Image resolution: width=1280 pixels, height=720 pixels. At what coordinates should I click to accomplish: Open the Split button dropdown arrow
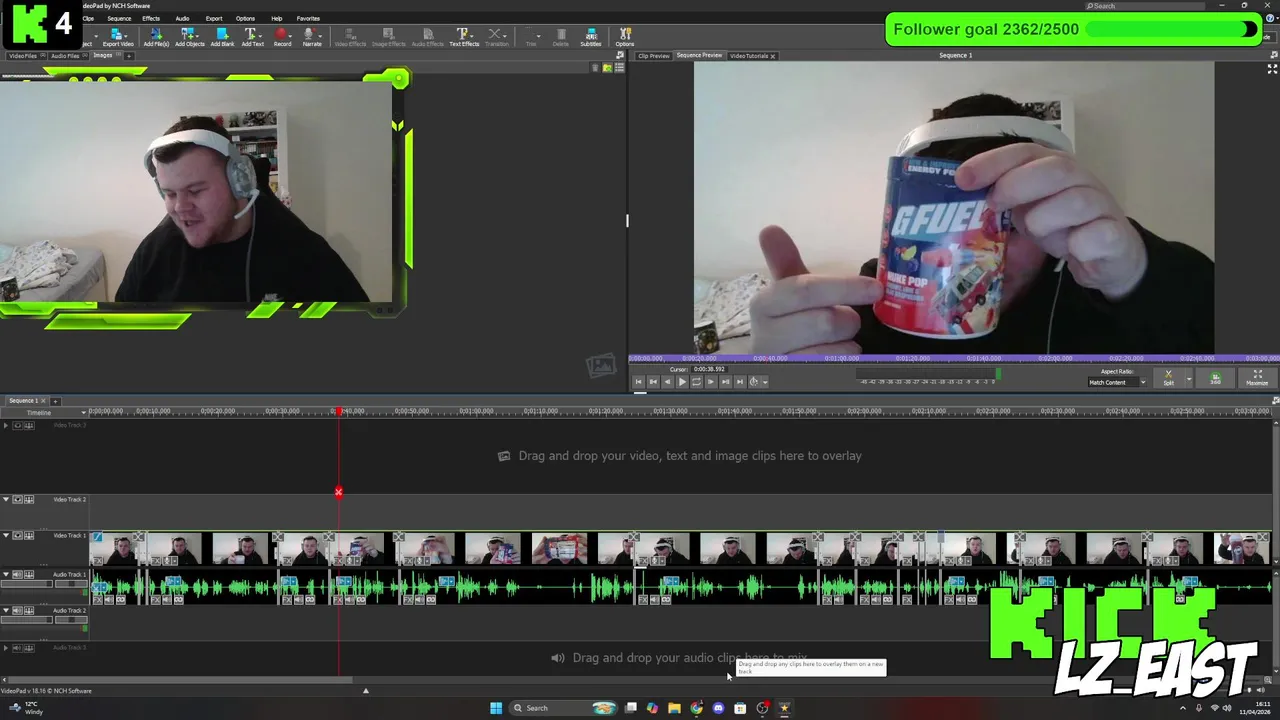point(1189,379)
